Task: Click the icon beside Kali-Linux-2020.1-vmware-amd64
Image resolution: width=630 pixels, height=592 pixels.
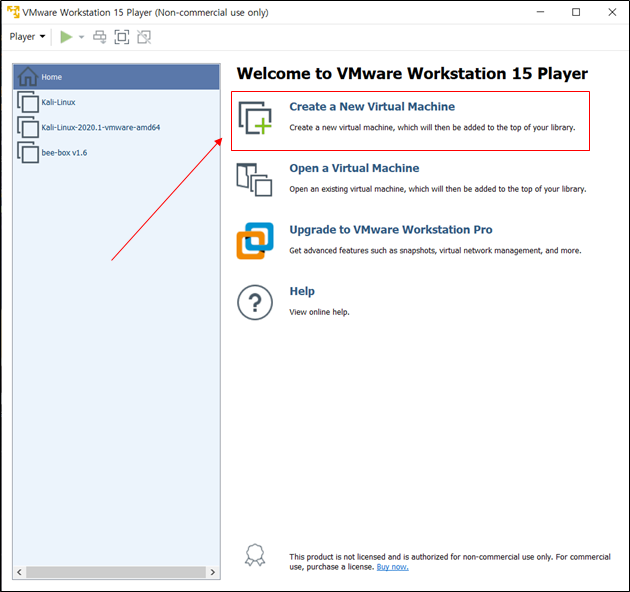Action: (x=28, y=127)
